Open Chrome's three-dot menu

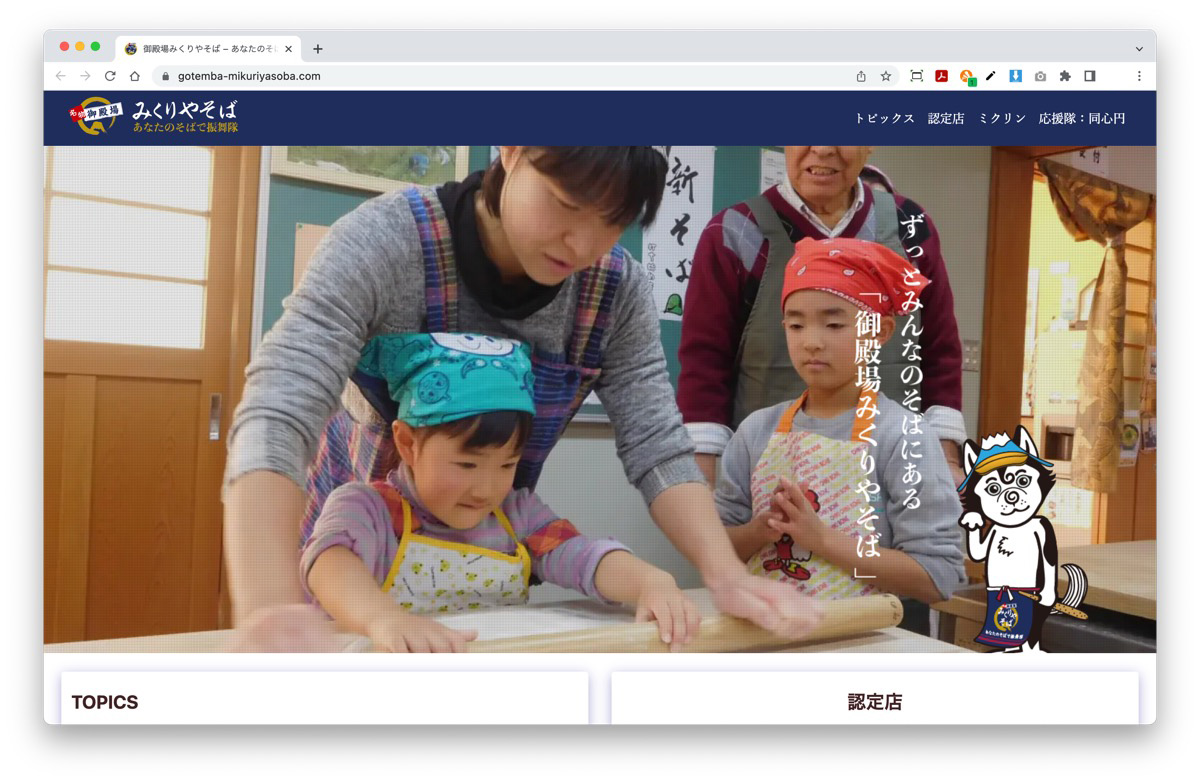tap(1139, 76)
